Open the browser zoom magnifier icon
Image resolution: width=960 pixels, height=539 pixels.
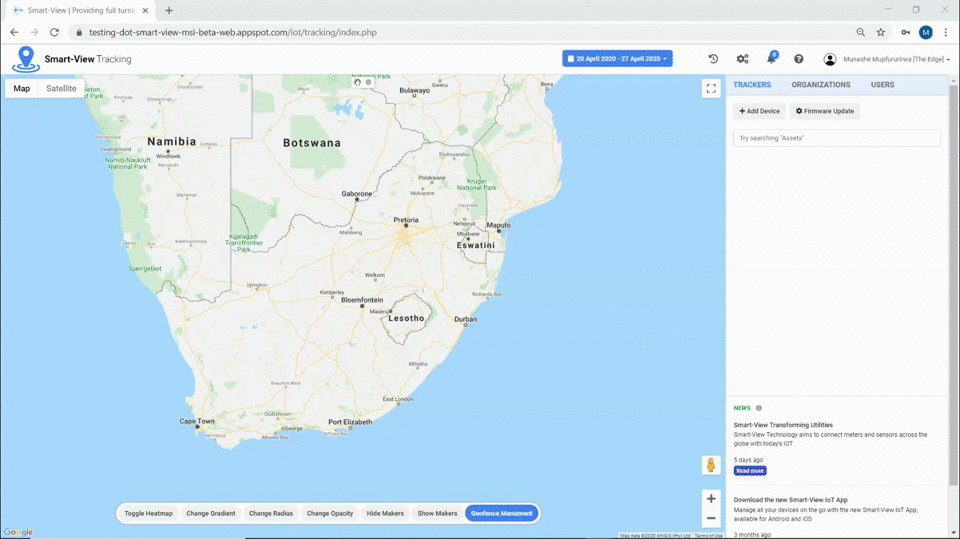[x=860, y=32]
